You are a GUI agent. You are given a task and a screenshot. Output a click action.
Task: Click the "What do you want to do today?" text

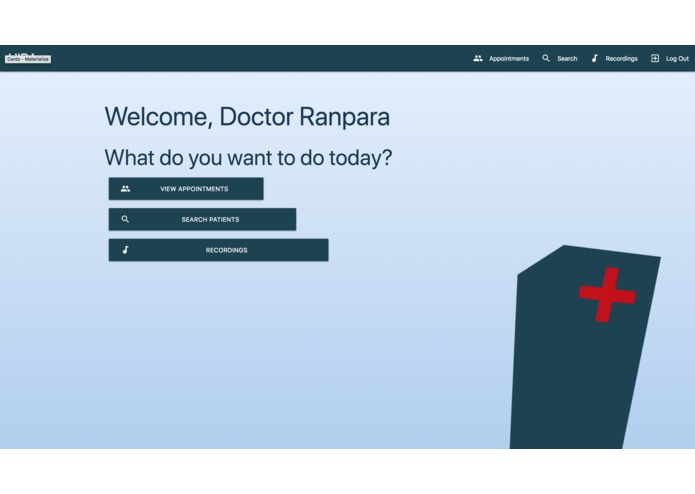(248, 158)
